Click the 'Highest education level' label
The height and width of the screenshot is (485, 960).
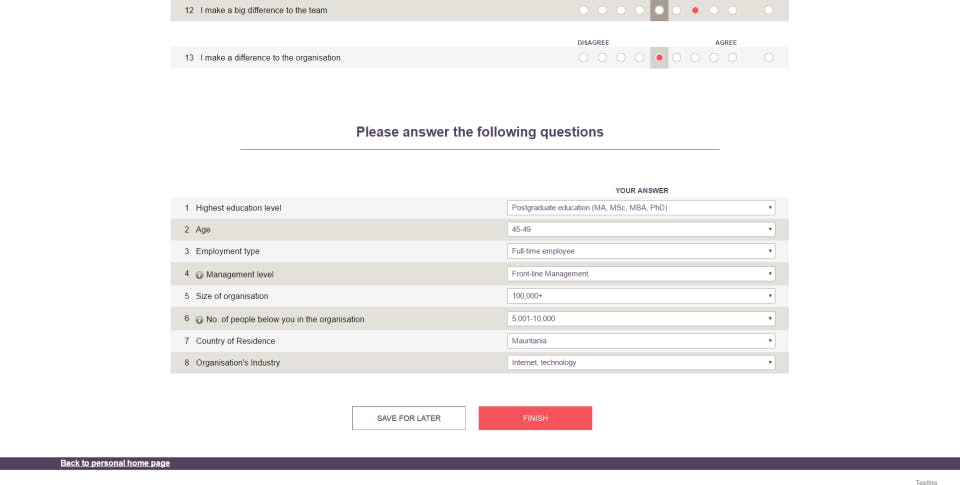[238, 208]
